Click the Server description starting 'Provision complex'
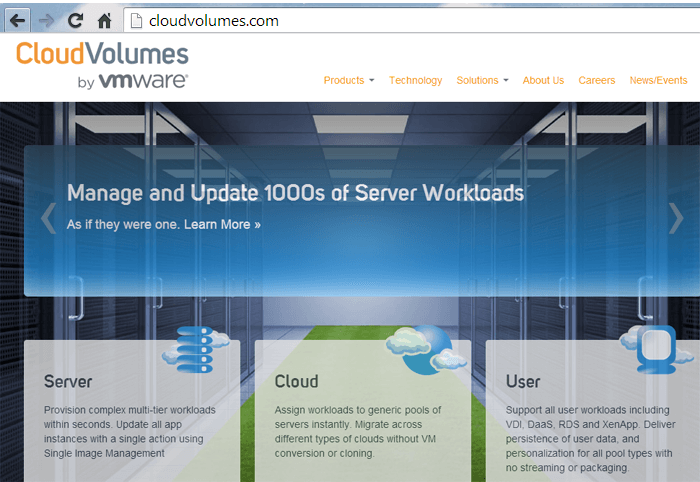This screenshot has width=700, height=482. click(x=129, y=432)
